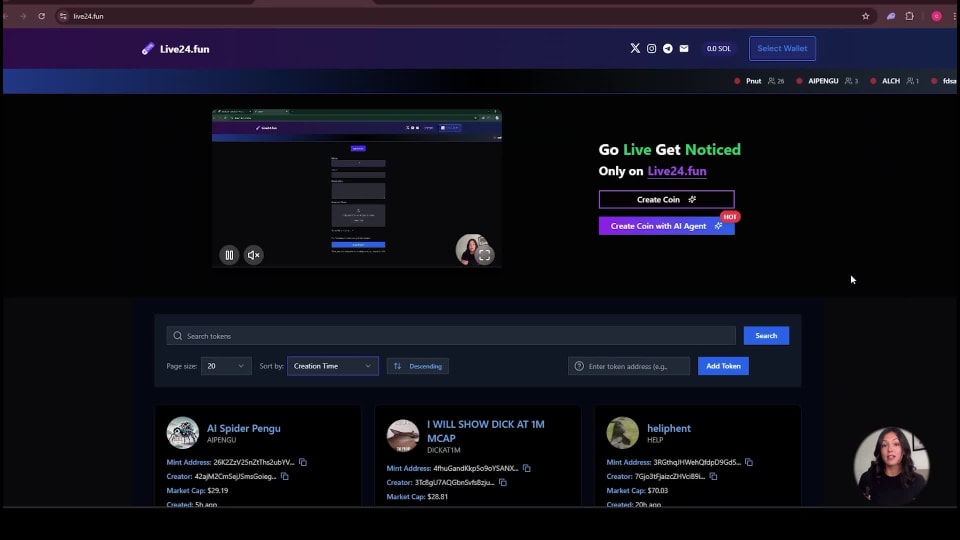Click the token address help icon
The image size is (960, 540).
tap(579, 366)
